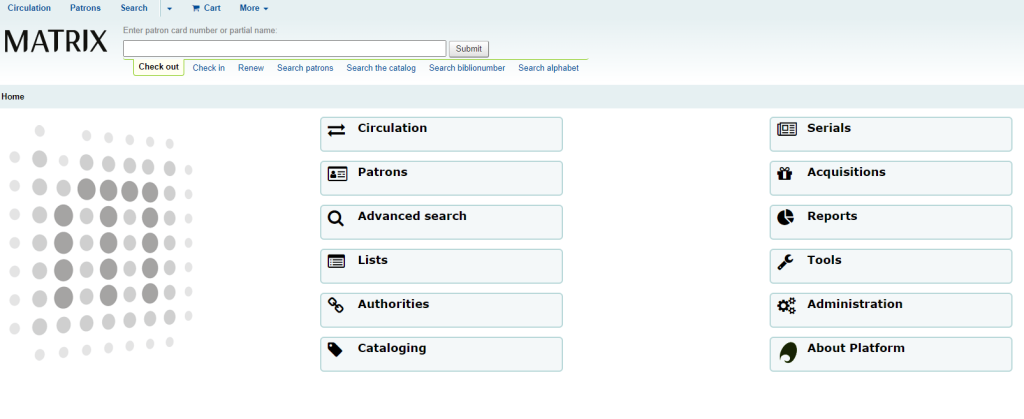Click the Patrons ID card icon
This screenshot has height=419, width=1024.
pyautogui.click(x=337, y=174)
